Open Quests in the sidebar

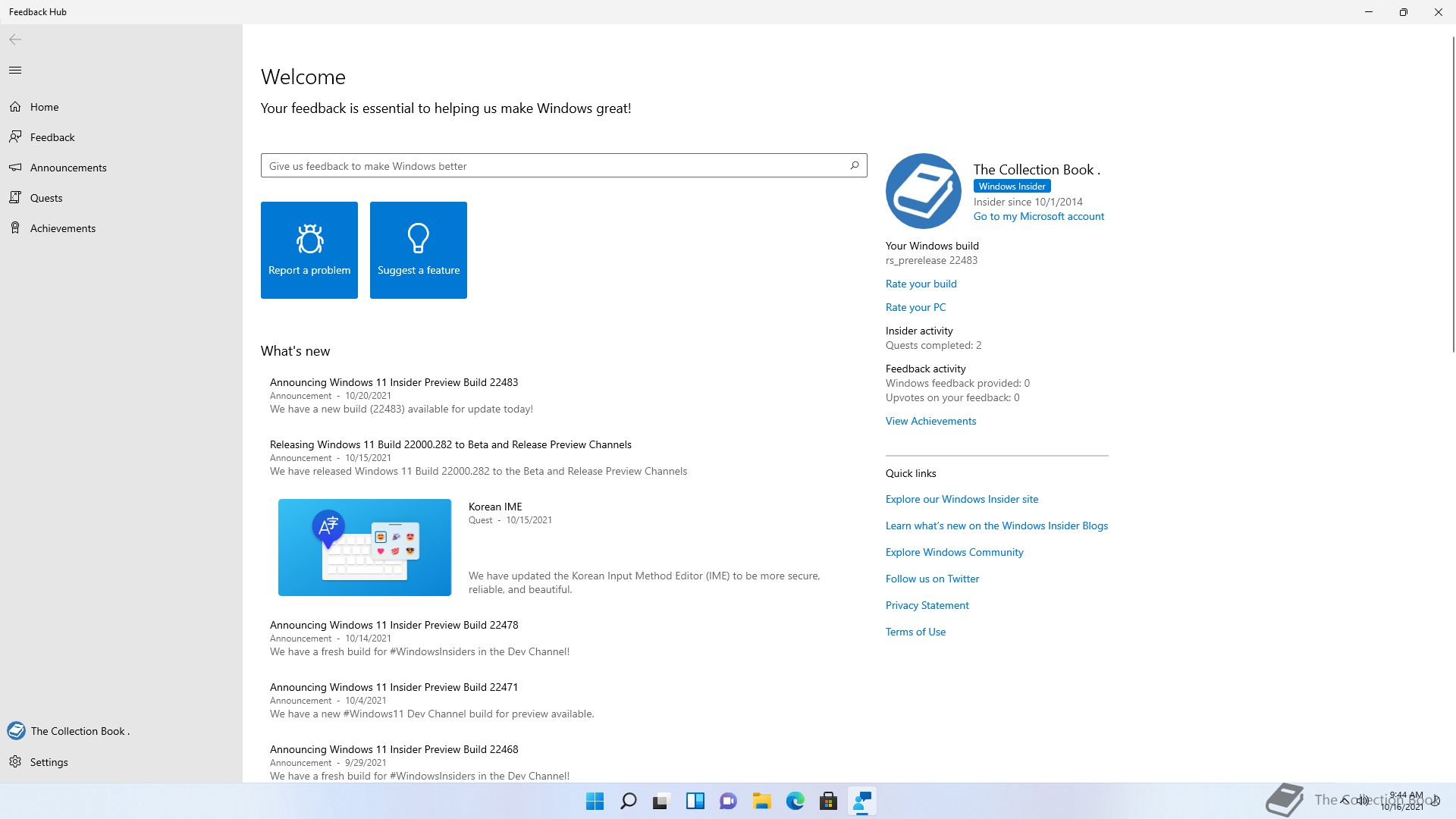point(121,198)
